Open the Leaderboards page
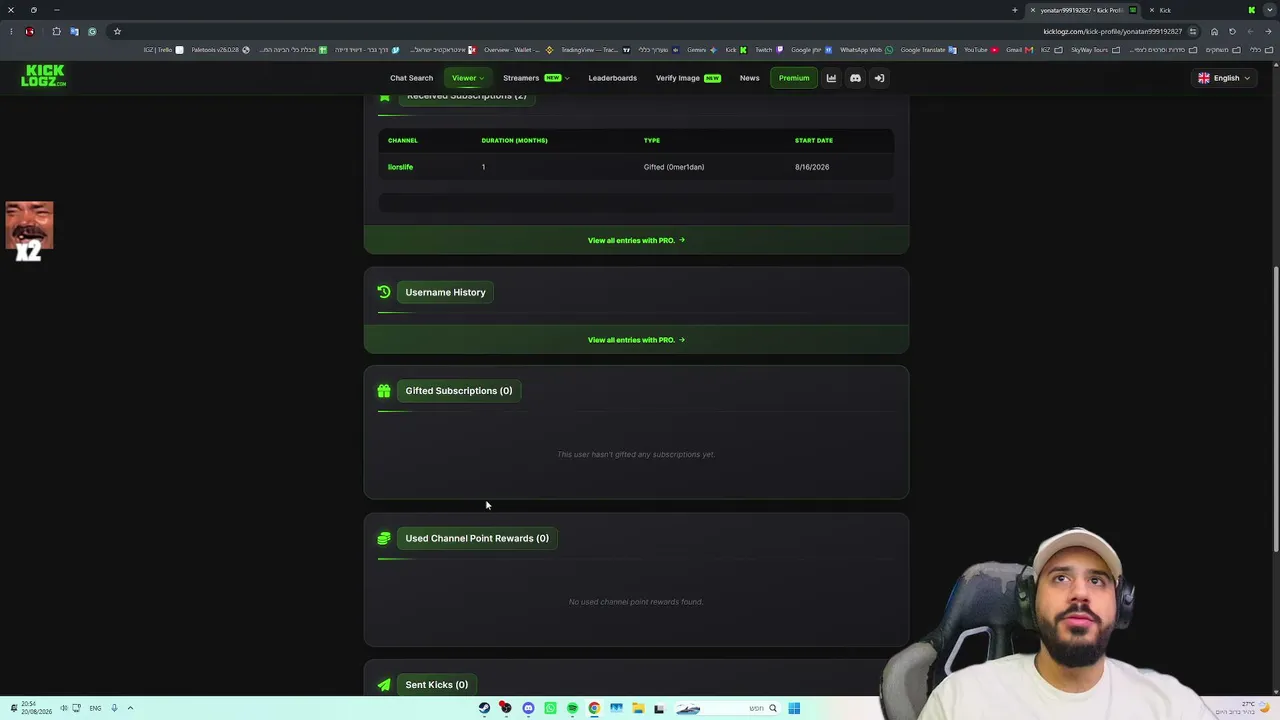The height and width of the screenshot is (720, 1280). click(612, 78)
